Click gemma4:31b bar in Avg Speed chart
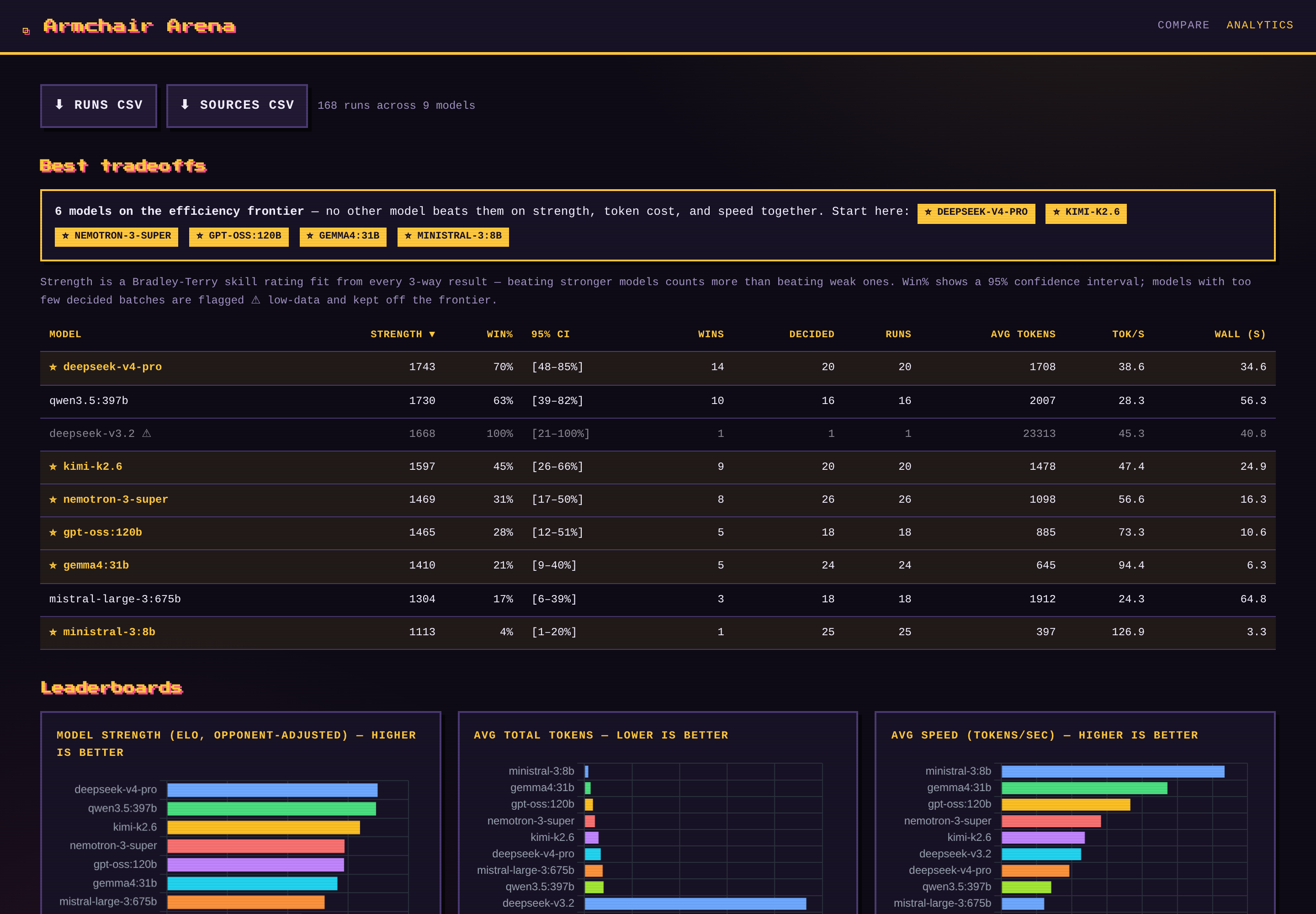 point(1084,788)
